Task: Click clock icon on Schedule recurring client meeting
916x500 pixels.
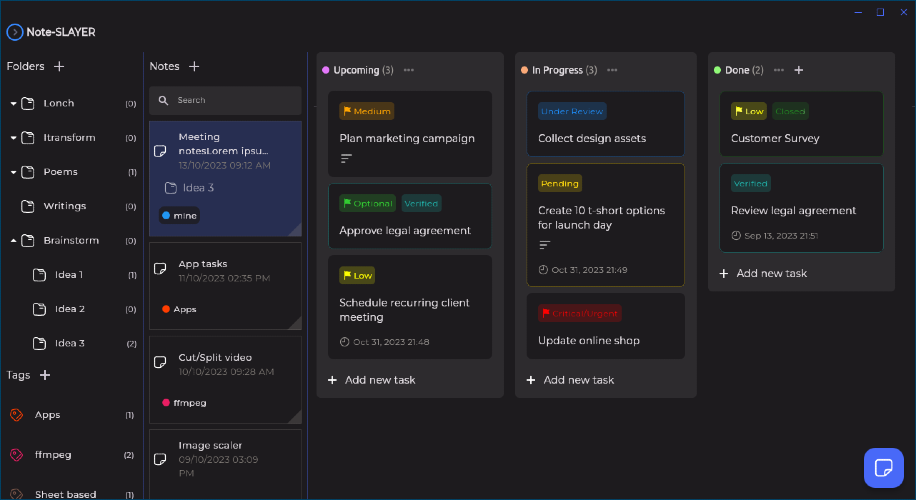Action: coord(345,342)
